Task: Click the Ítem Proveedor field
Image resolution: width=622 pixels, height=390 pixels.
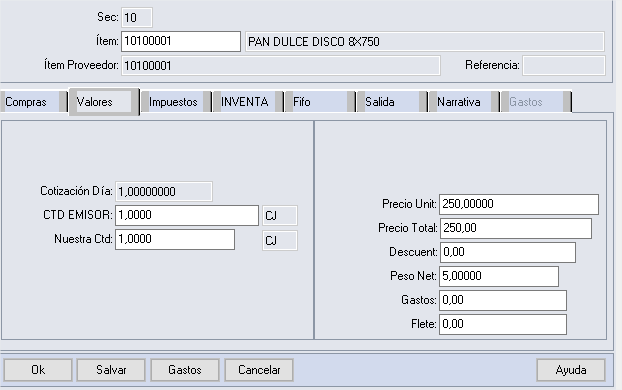Action: click(x=281, y=65)
